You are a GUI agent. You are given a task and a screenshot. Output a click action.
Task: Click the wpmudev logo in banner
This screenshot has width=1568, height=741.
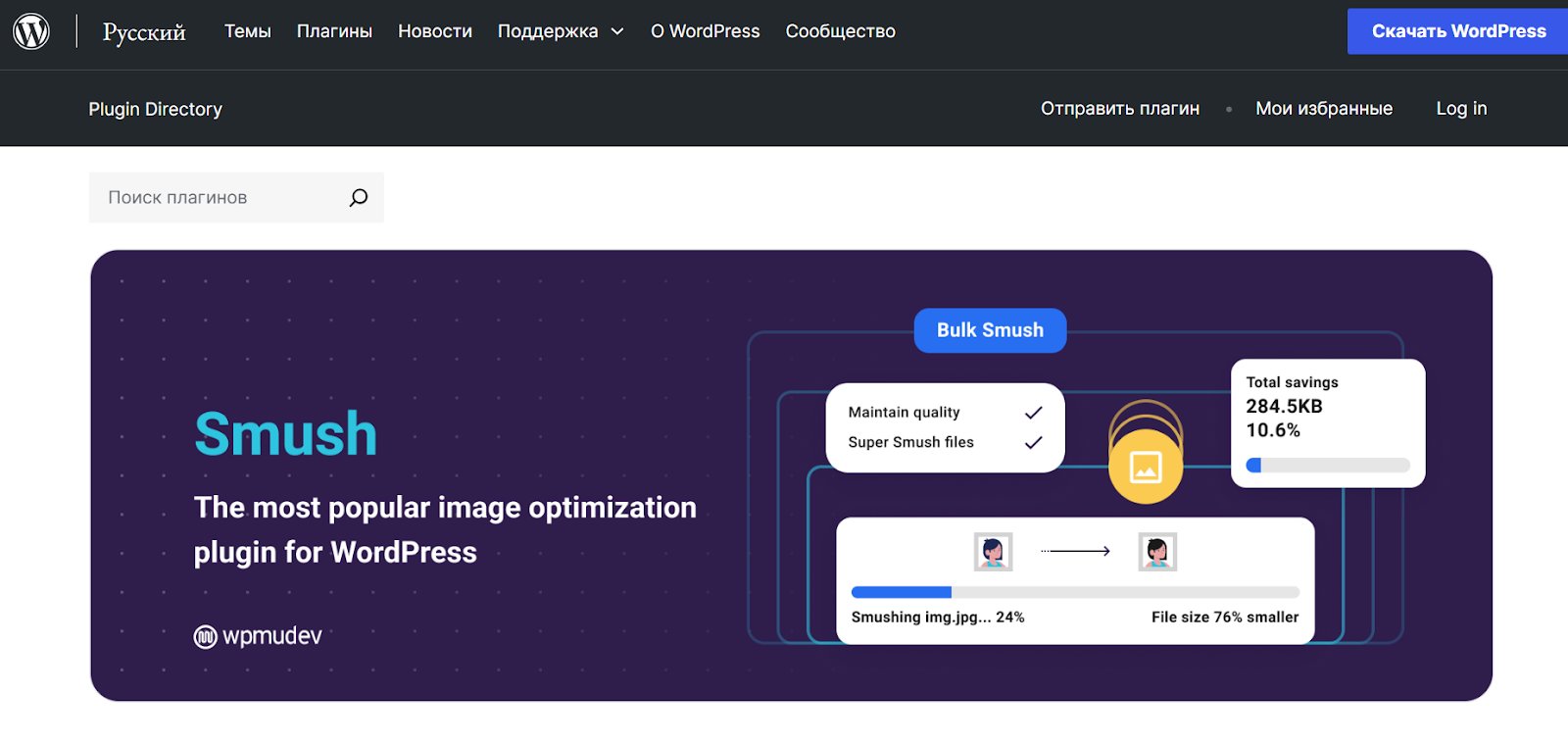pyautogui.click(x=258, y=636)
